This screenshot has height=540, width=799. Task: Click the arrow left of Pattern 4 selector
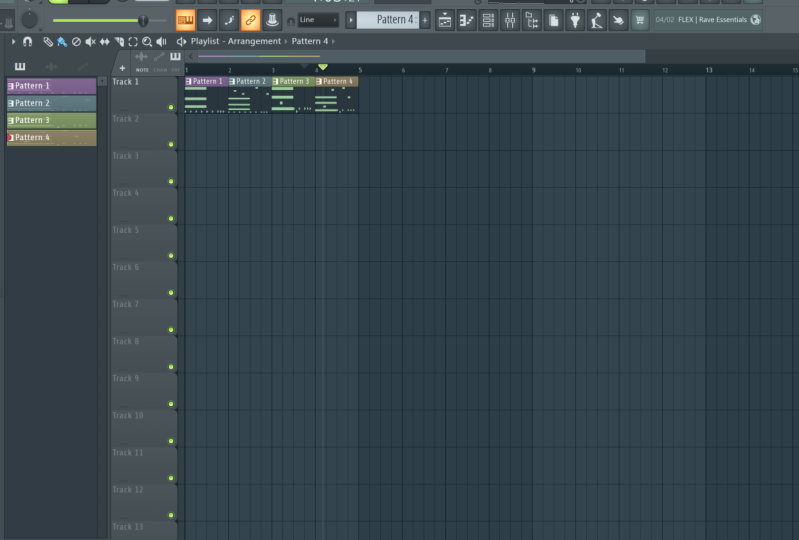point(351,20)
